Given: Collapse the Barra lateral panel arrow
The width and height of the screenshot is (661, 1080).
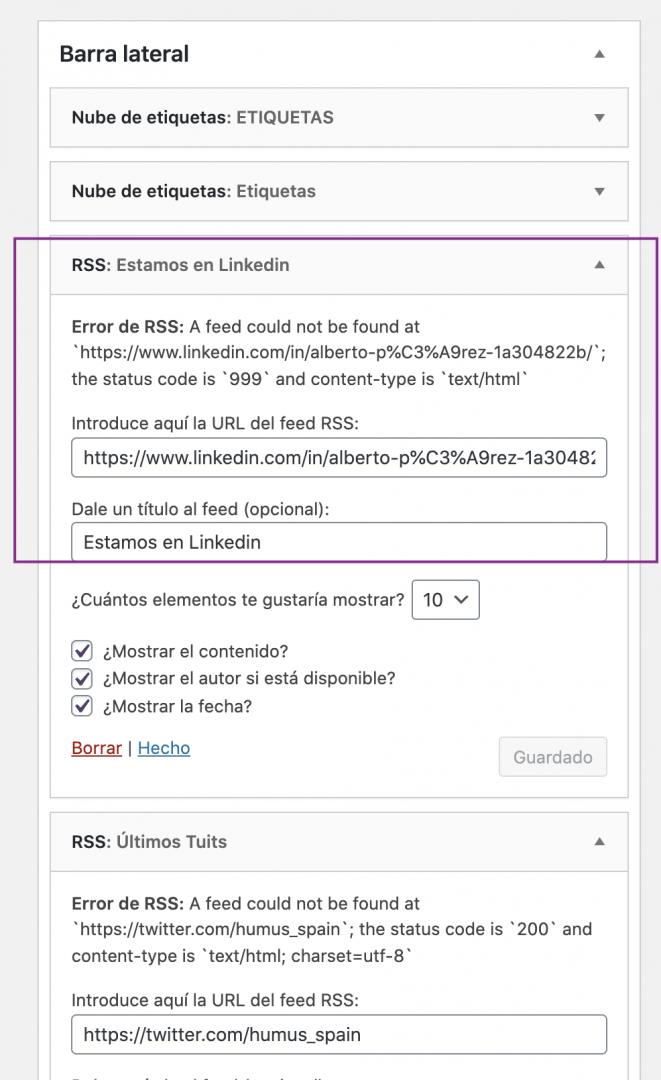Looking at the screenshot, I should tap(600, 54).
